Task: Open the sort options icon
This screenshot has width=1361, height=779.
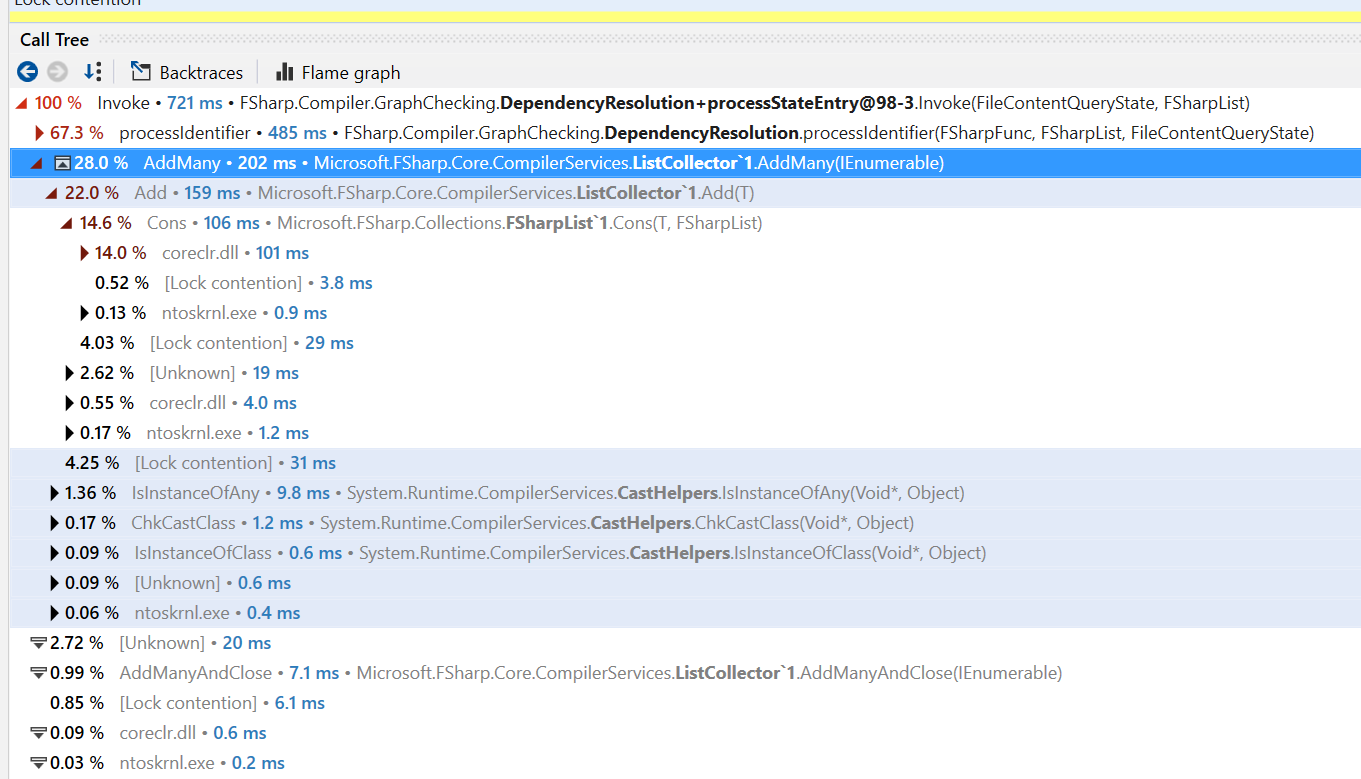Action: [x=93, y=71]
